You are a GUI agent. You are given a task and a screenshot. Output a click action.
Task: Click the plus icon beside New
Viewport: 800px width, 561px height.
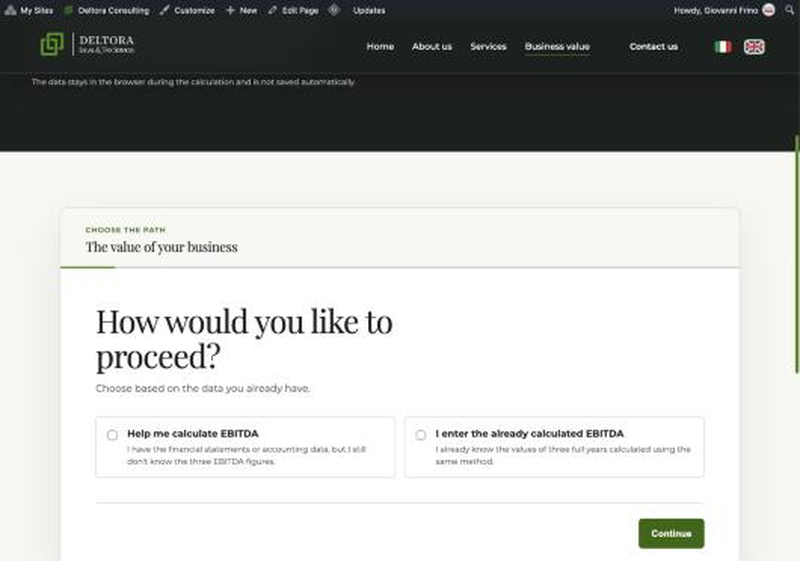pyautogui.click(x=230, y=10)
